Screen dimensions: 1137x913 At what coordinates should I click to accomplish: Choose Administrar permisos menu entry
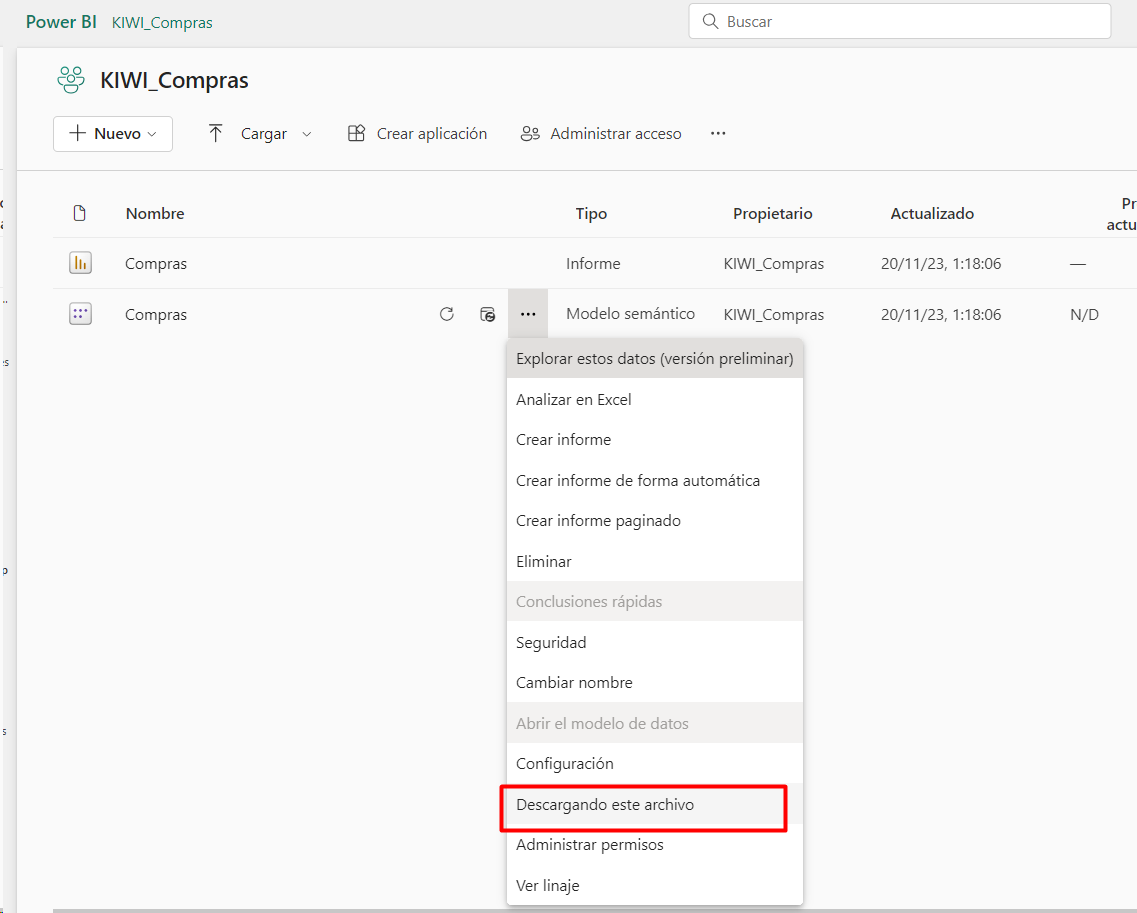coord(655,845)
